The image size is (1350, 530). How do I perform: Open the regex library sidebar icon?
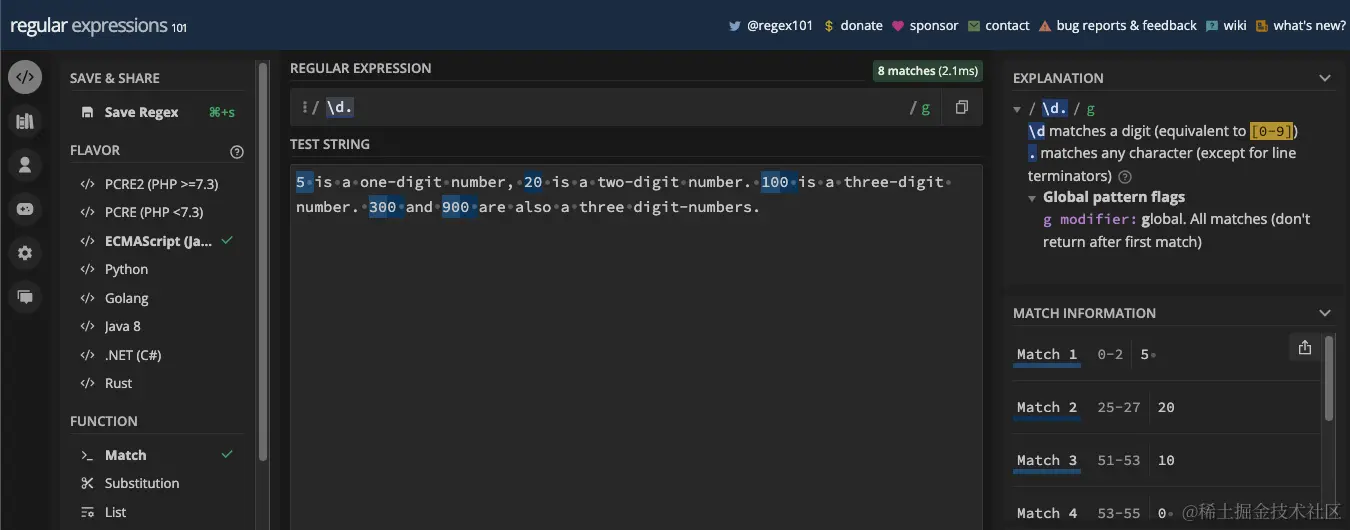pos(25,121)
